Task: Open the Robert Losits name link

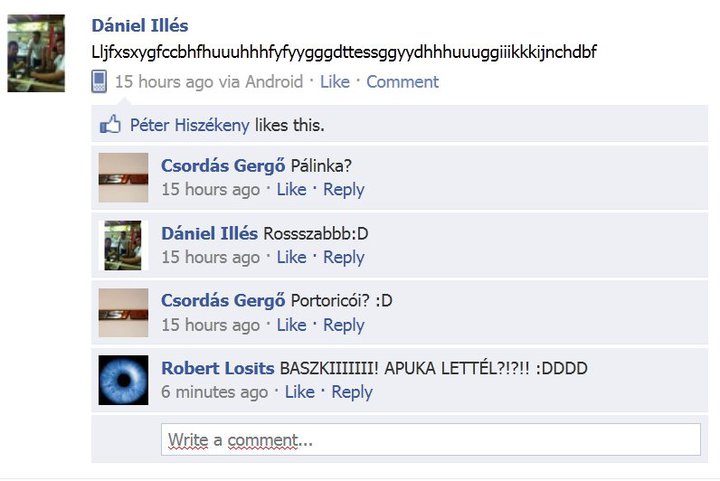Action: [218, 368]
